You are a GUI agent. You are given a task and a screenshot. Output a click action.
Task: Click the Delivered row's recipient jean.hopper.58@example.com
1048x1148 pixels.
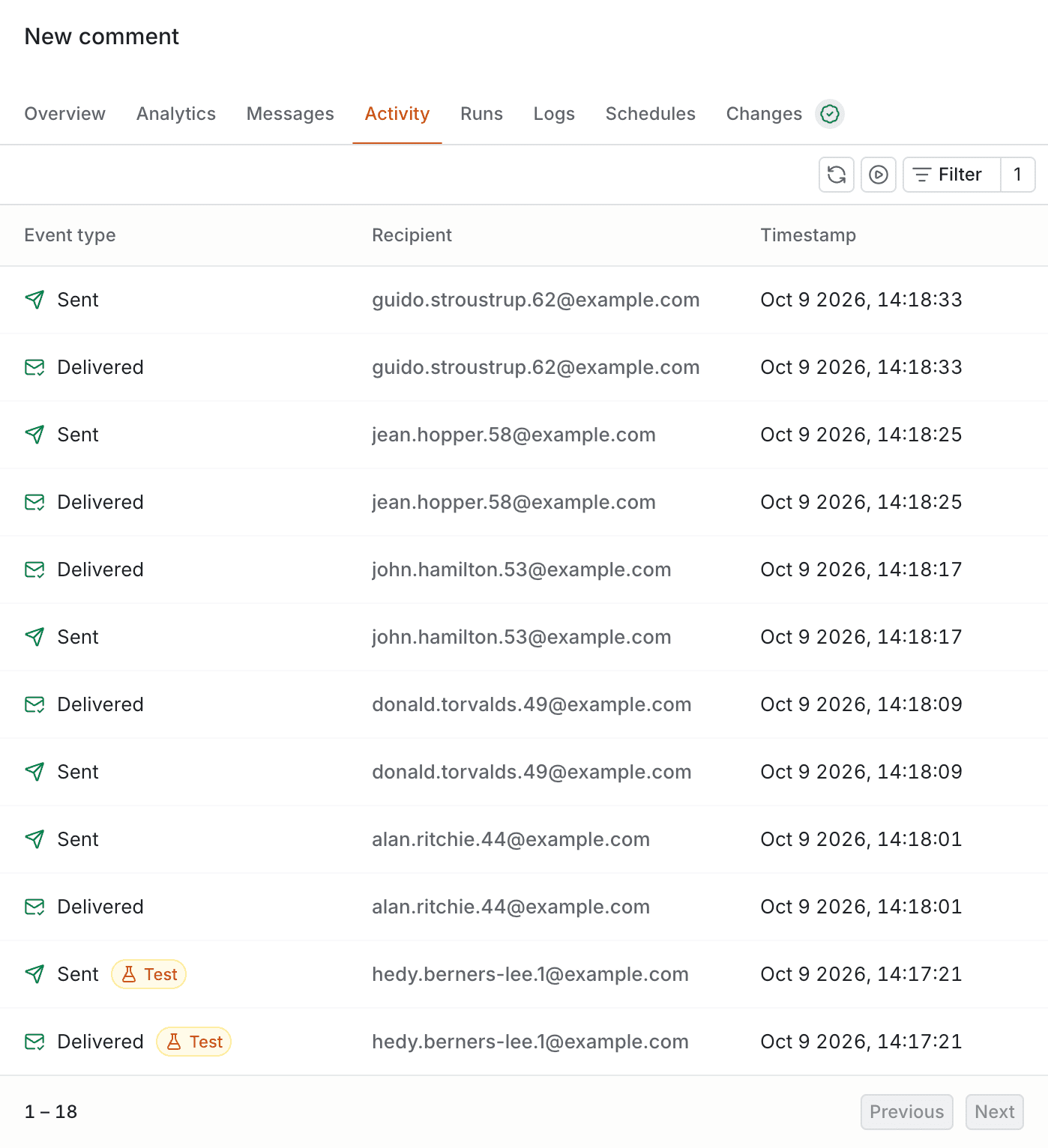coord(514,502)
